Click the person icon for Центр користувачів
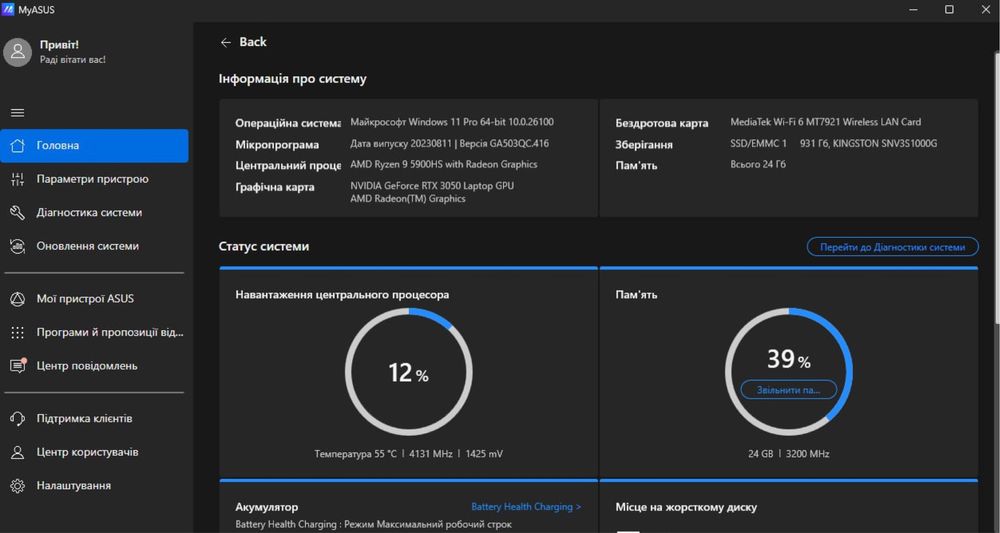 [x=18, y=453]
